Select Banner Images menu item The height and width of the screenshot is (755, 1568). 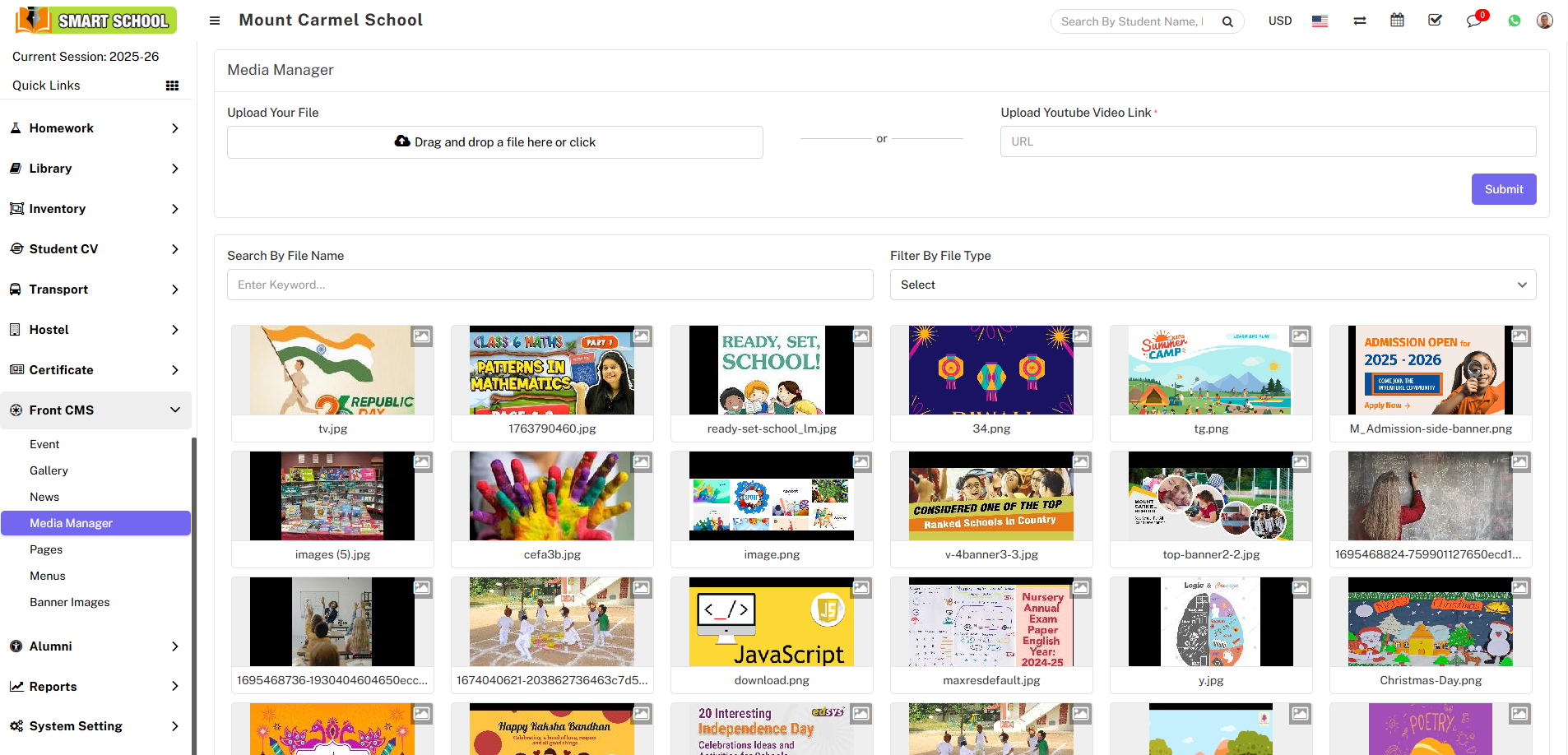point(69,602)
